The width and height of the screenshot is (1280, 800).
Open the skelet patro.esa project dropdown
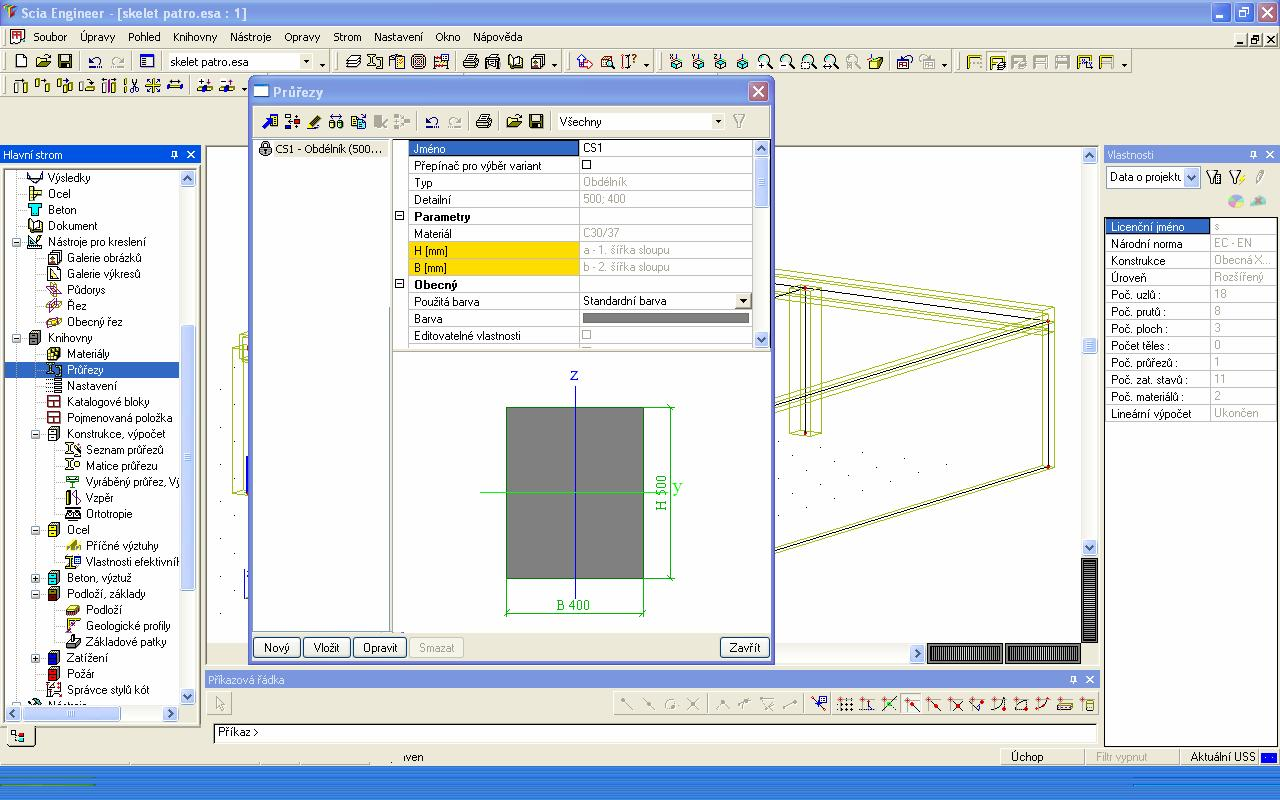pos(307,62)
